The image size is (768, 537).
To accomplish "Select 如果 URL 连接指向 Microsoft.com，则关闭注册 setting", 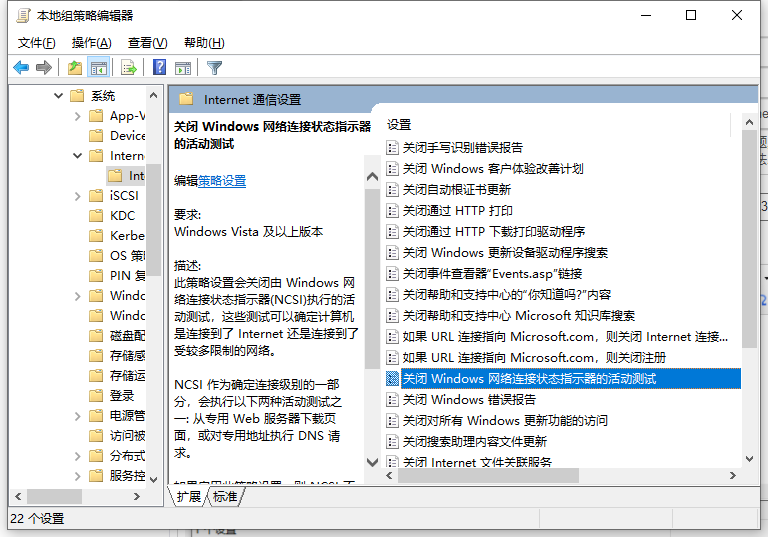I will point(534,358).
